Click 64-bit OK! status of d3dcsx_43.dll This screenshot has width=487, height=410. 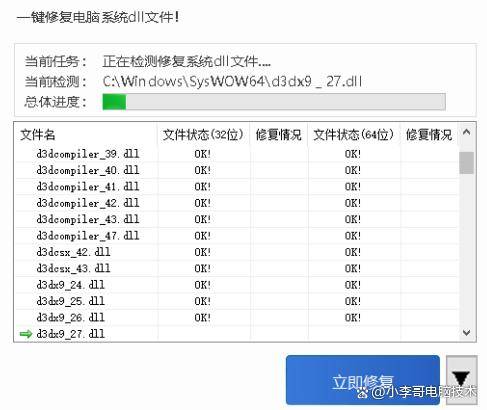(x=353, y=268)
